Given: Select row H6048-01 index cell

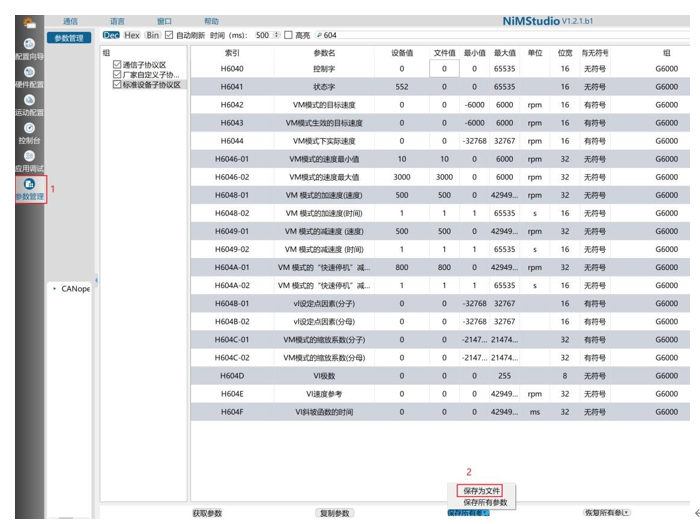Looking at the screenshot, I should pyautogui.click(x=232, y=195).
